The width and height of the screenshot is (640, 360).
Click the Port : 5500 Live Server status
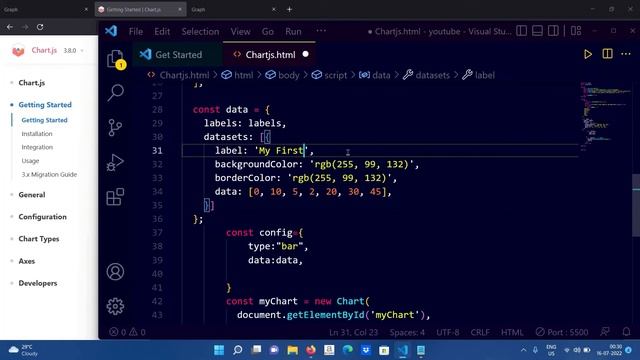(x=562, y=332)
